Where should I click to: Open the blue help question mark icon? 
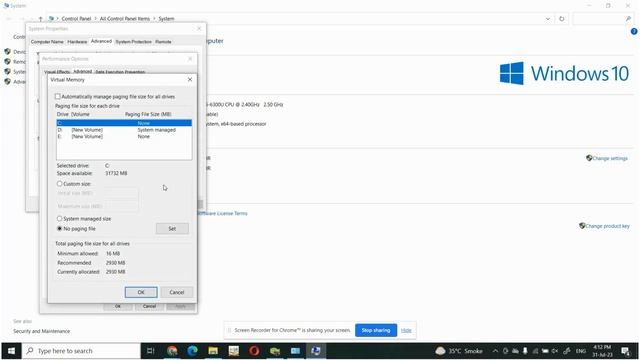pyautogui.click(x=634, y=31)
